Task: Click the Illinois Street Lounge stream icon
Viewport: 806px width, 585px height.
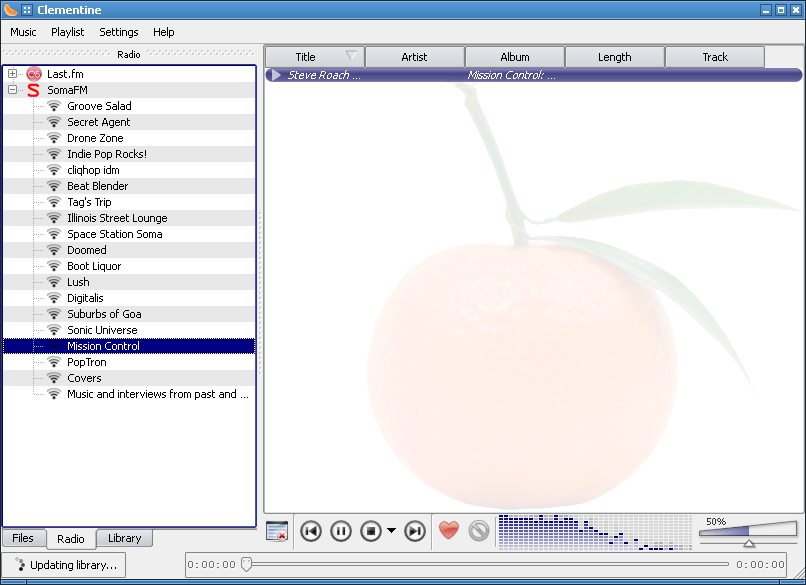Action: [x=54, y=218]
